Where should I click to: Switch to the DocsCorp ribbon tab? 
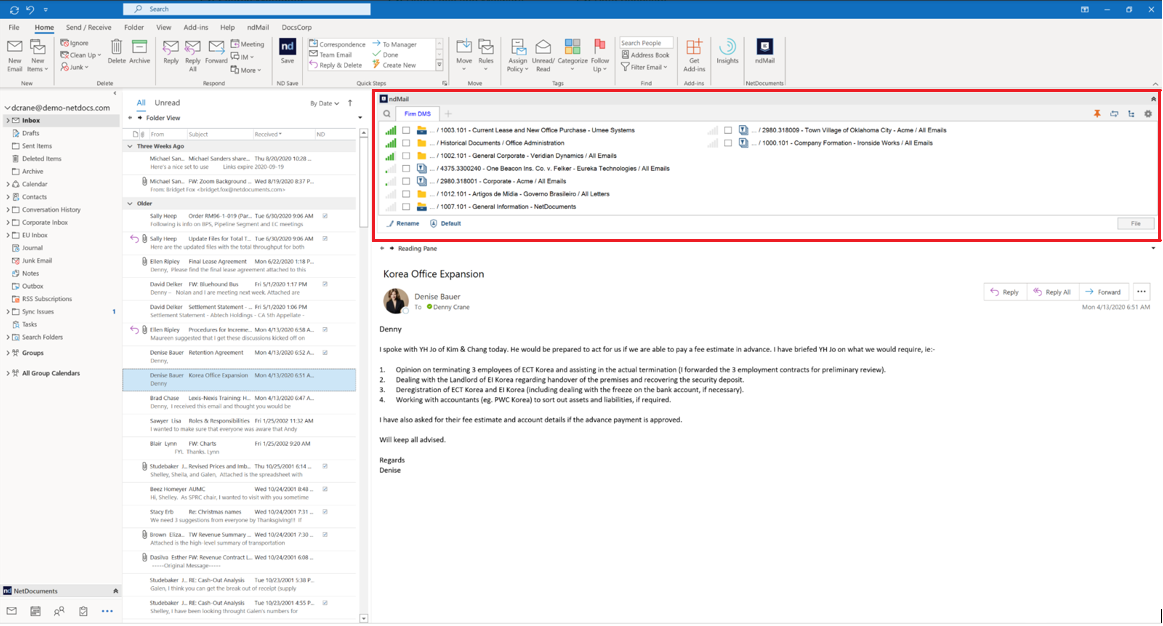297,27
